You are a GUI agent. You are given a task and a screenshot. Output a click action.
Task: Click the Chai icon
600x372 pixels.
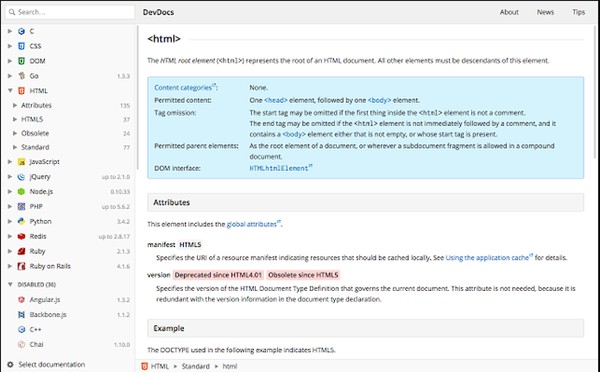[21, 344]
